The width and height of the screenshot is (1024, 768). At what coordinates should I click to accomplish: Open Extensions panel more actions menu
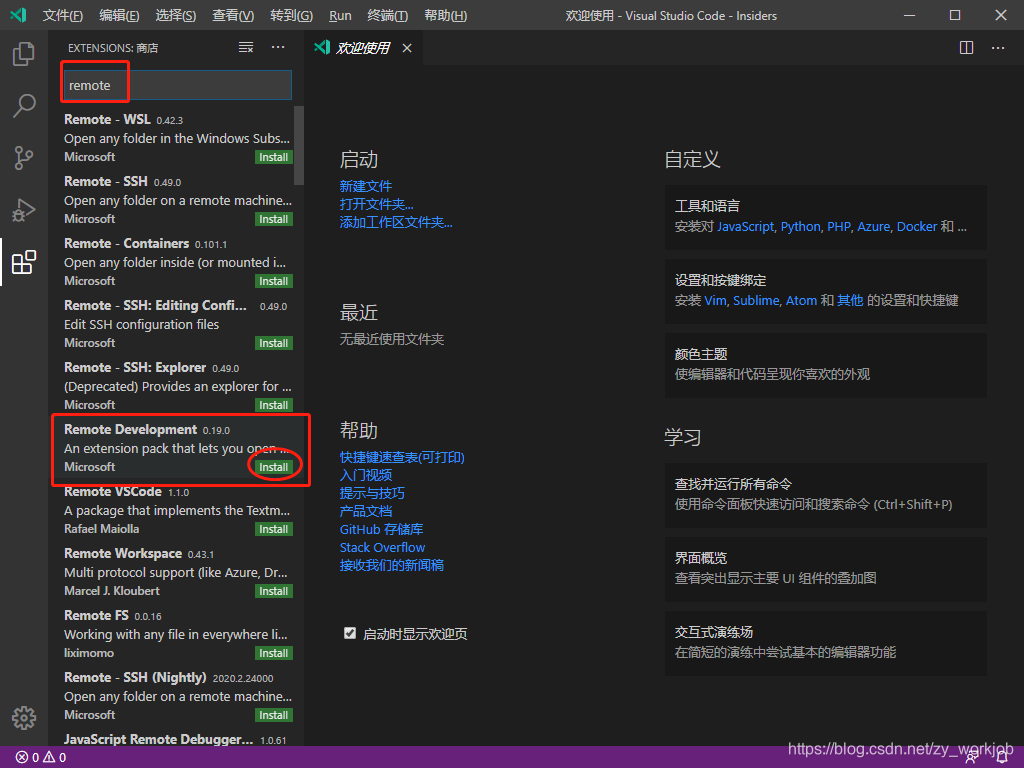click(278, 48)
